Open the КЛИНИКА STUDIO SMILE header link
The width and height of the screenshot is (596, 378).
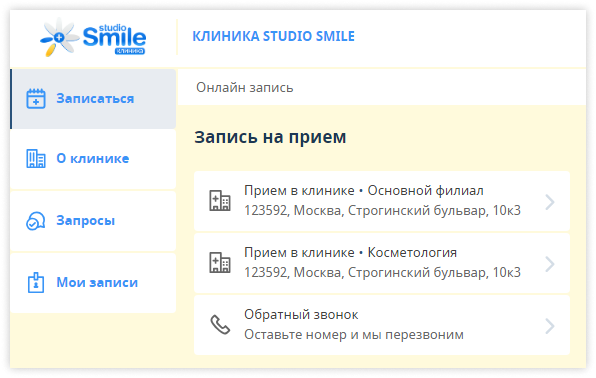pyautogui.click(x=273, y=37)
